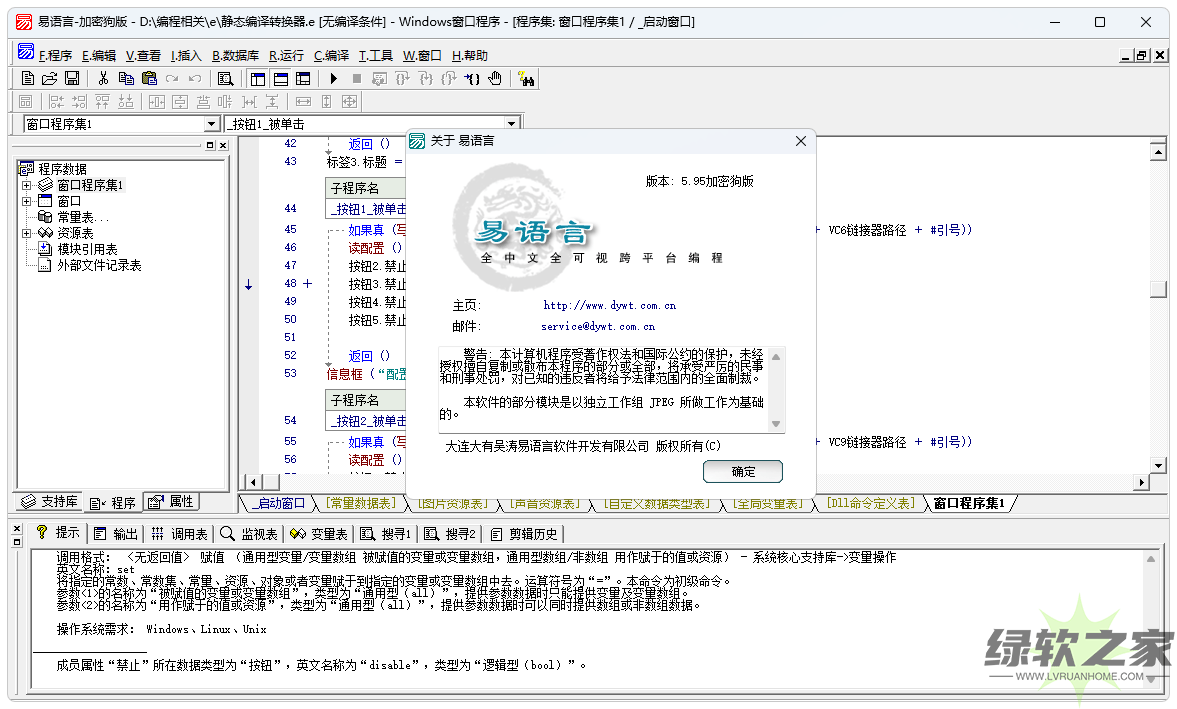This screenshot has width=1177, height=709.
Task: Click the Open file folder icon
Action: tap(50, 78)
